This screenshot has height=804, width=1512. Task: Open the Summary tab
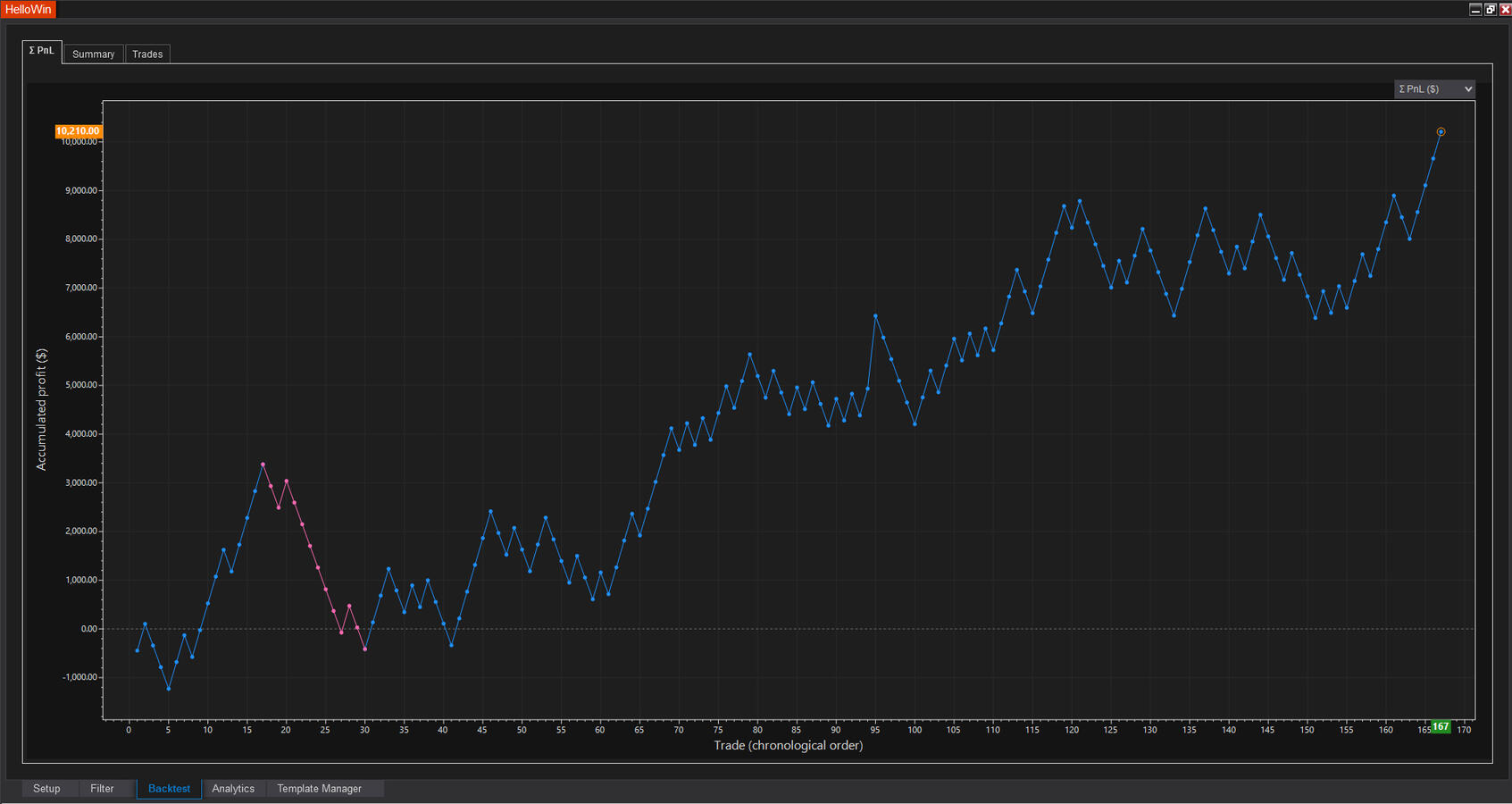[93, 54]
